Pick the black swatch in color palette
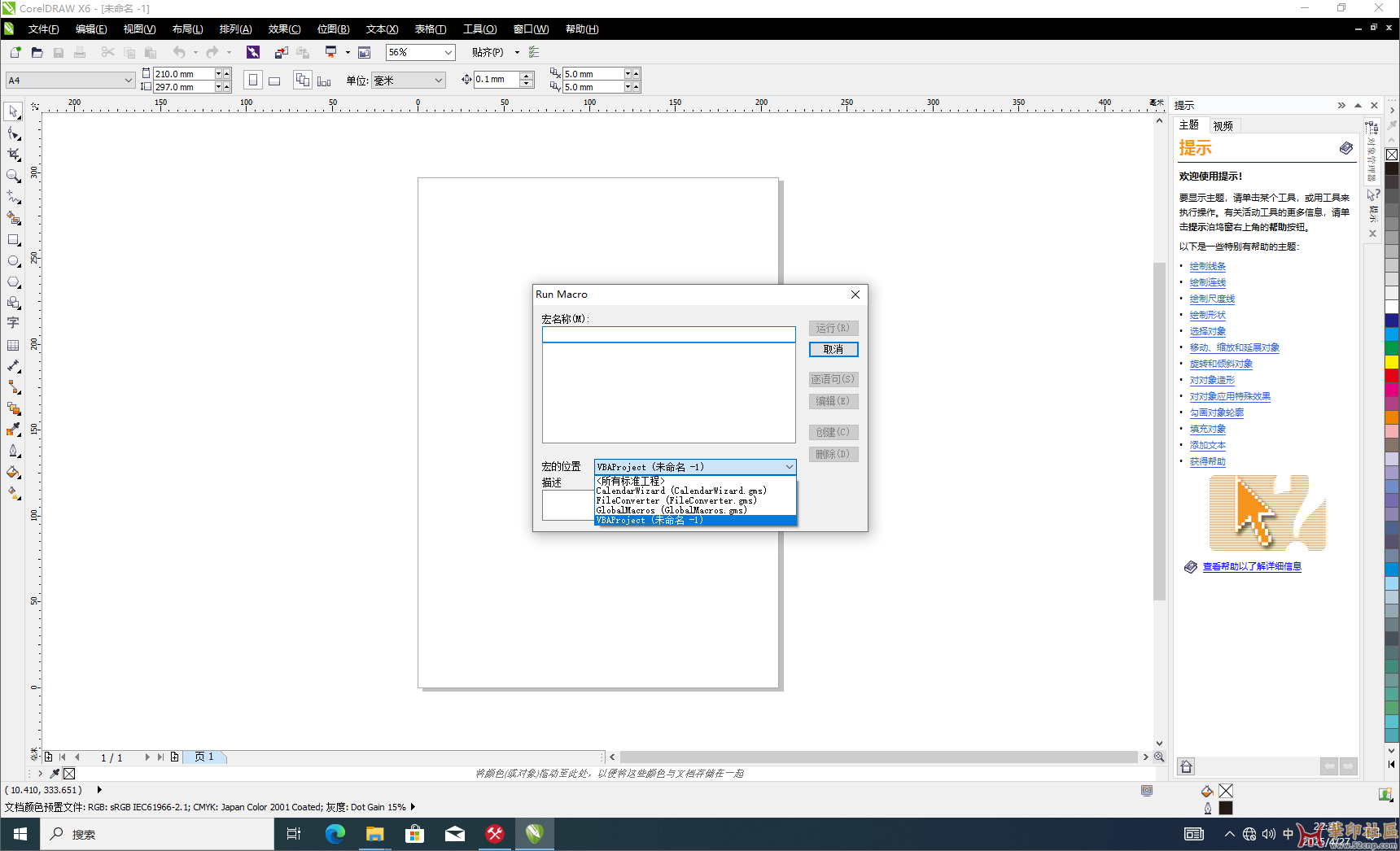This screenshot has width=1400, height=851. 1392,168
